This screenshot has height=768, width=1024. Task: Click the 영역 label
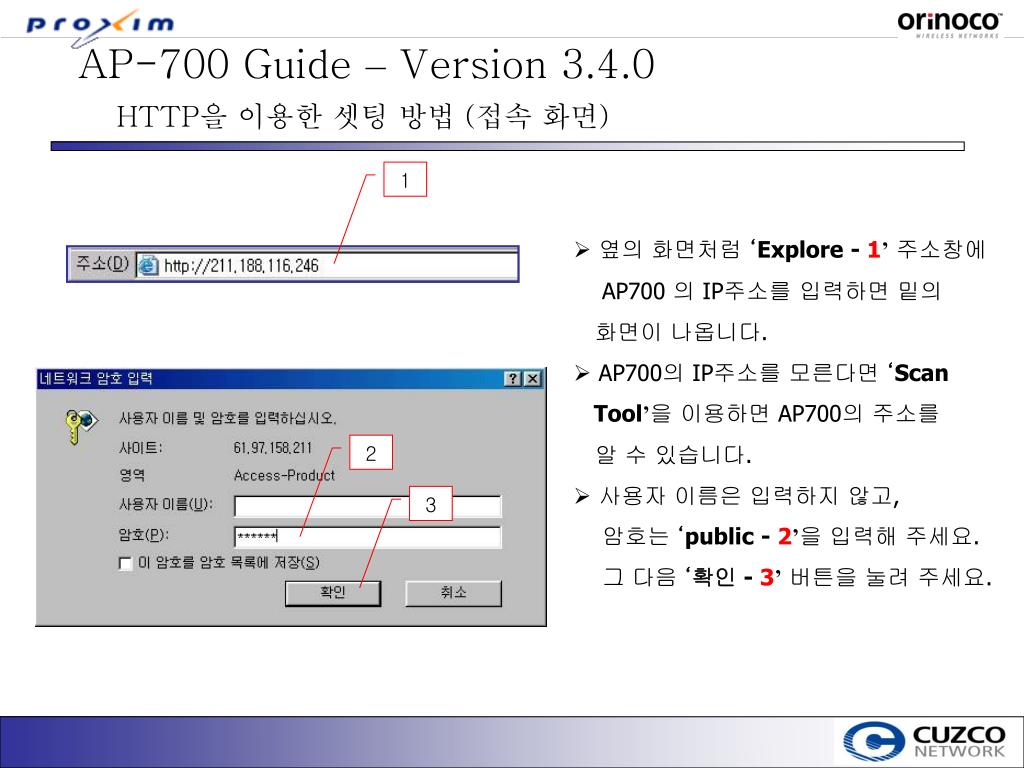[x=132, y=475]
